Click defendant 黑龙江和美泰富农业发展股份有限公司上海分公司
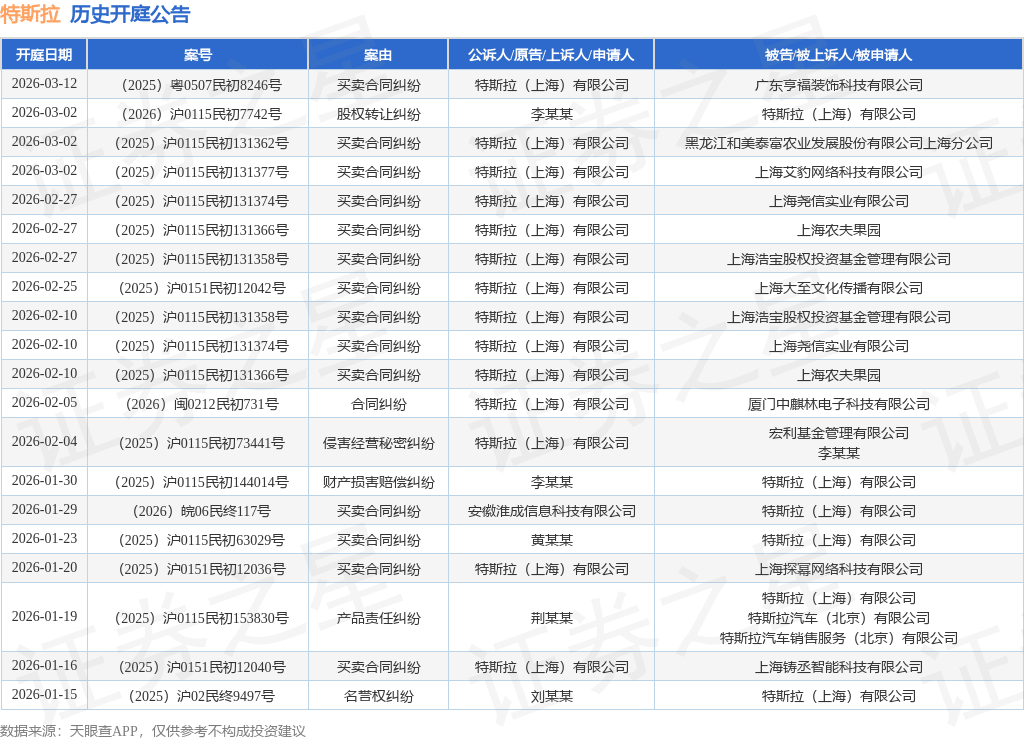This screenshot has height=740, width=1024. pyautogui.click(x=839, y=143)
